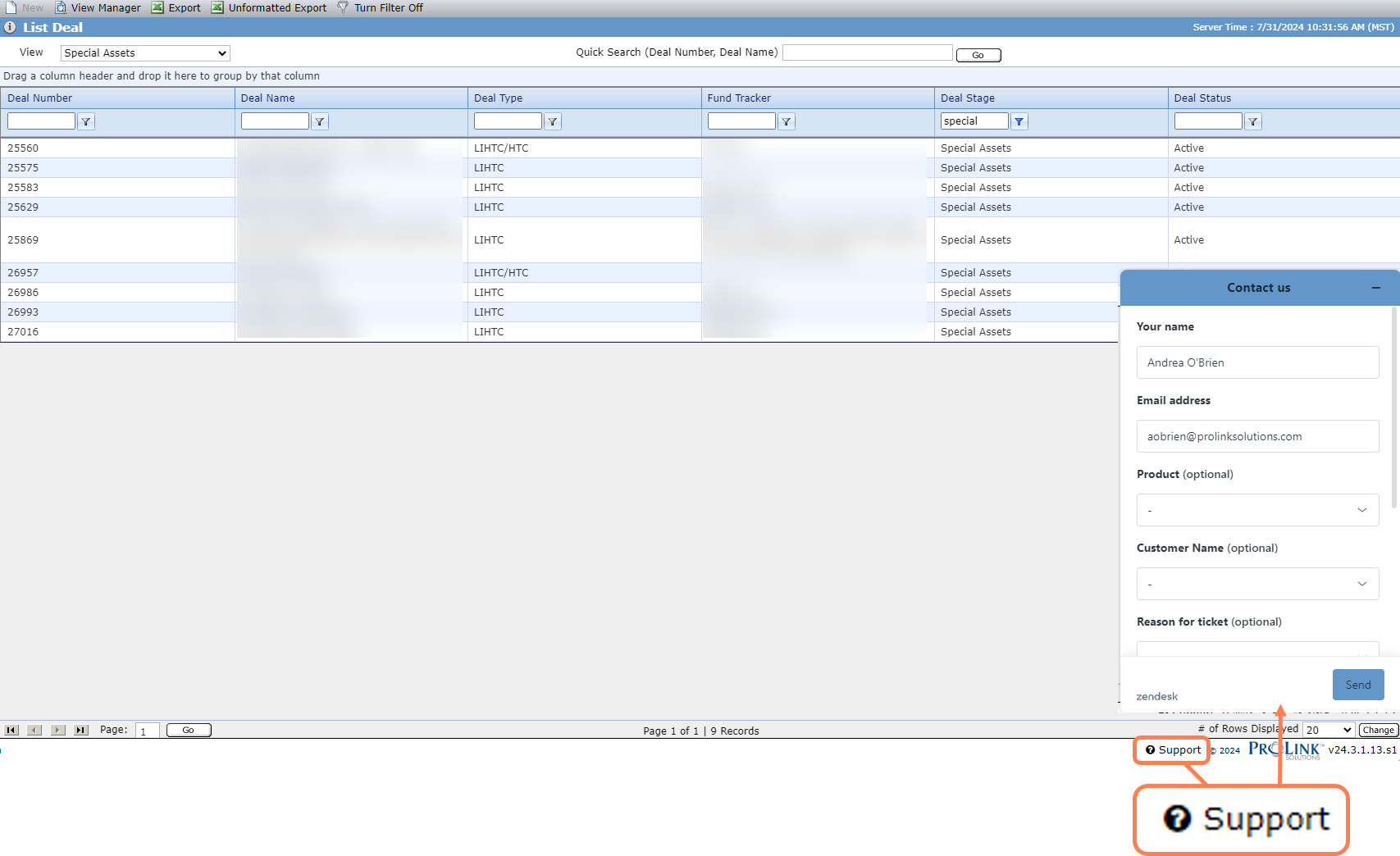The height and width of the screenshot is (856, 1400).
Task: Sort by Deal Type column header
Action: 498,98
